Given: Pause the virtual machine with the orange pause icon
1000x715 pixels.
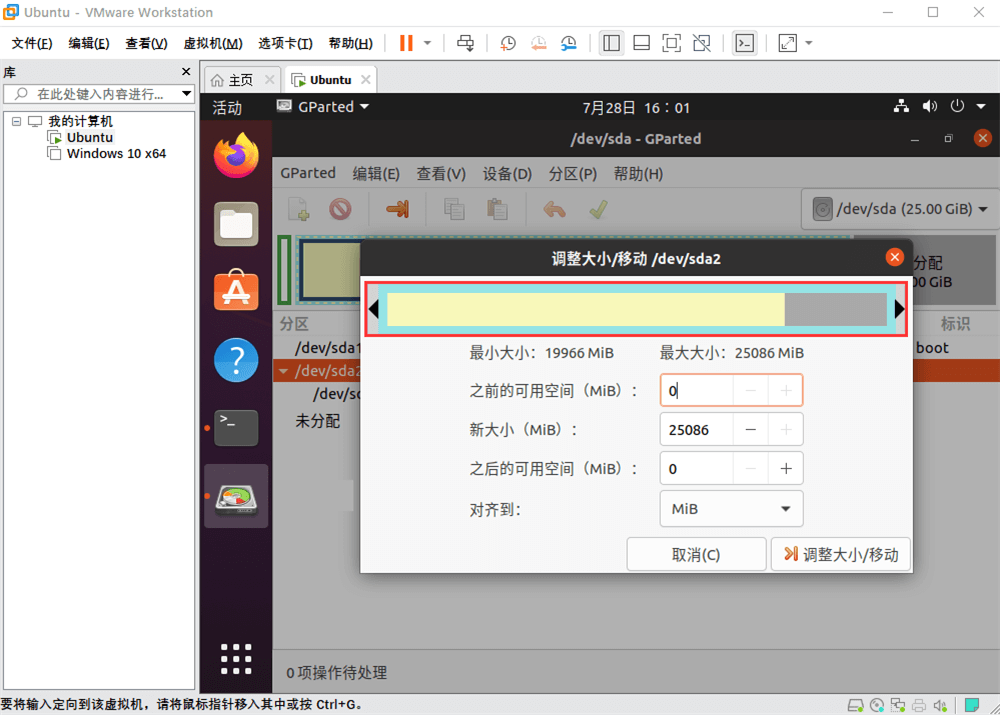Looking at the screenshot, I should tap(406, 43).
